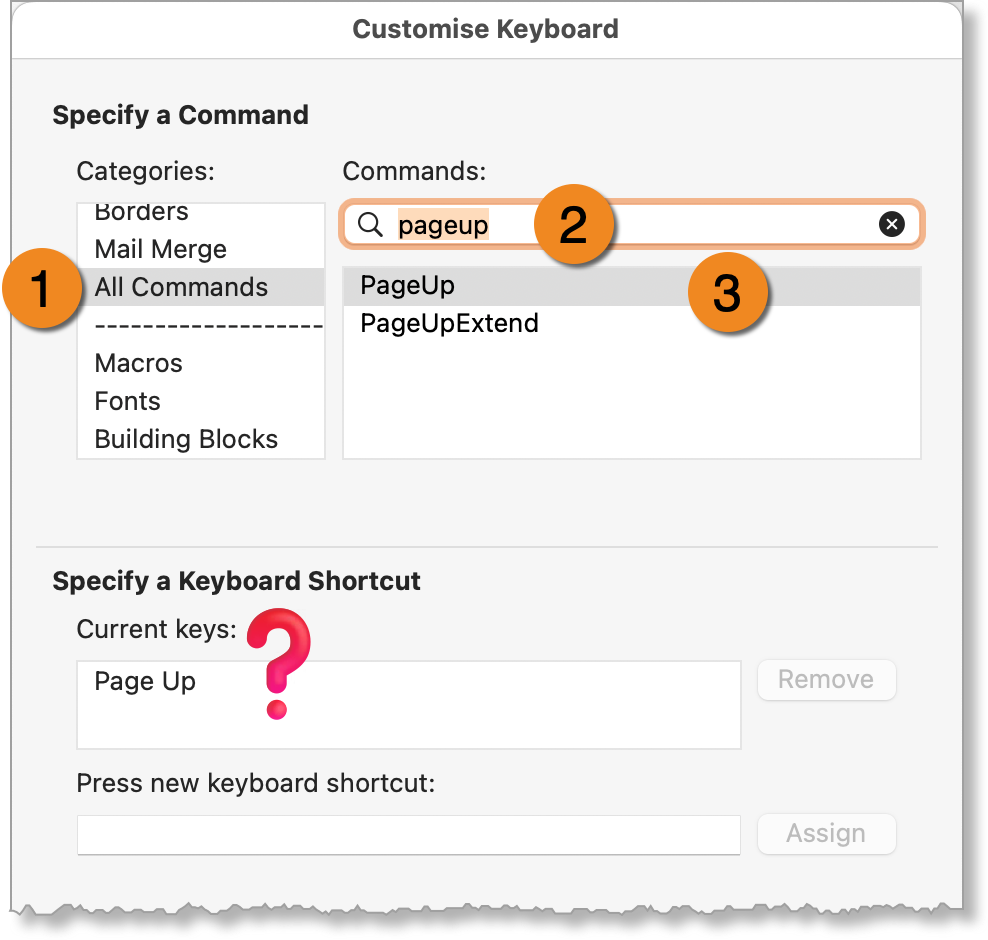Choose the Fonts category
The width and height of the screenshot is (988, 940).
coord(201,401)
